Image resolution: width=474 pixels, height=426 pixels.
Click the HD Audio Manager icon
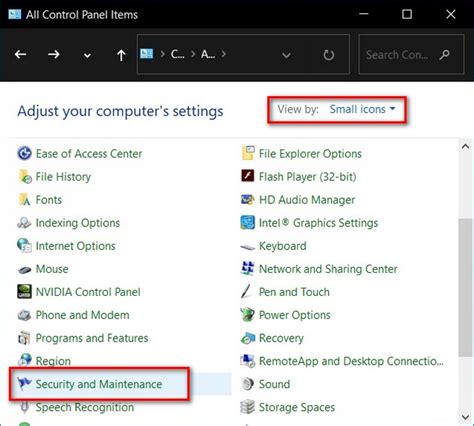[x=248, y=200]
